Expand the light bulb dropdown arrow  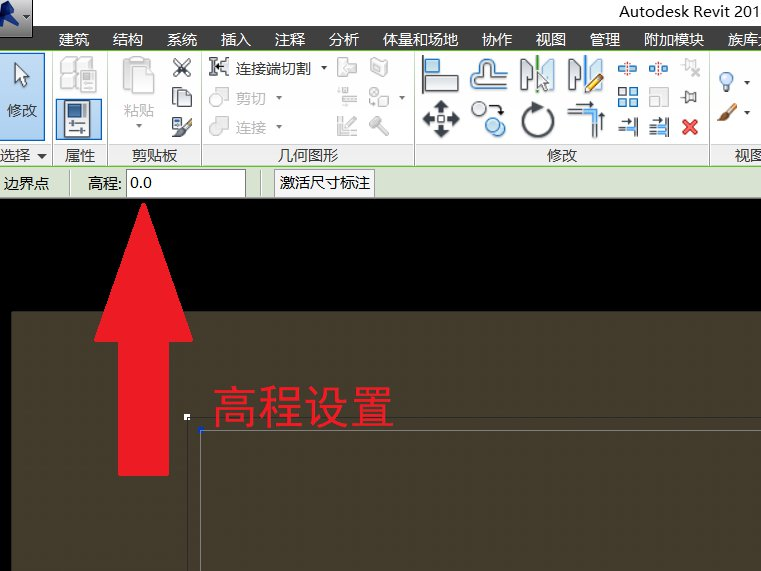747,82
